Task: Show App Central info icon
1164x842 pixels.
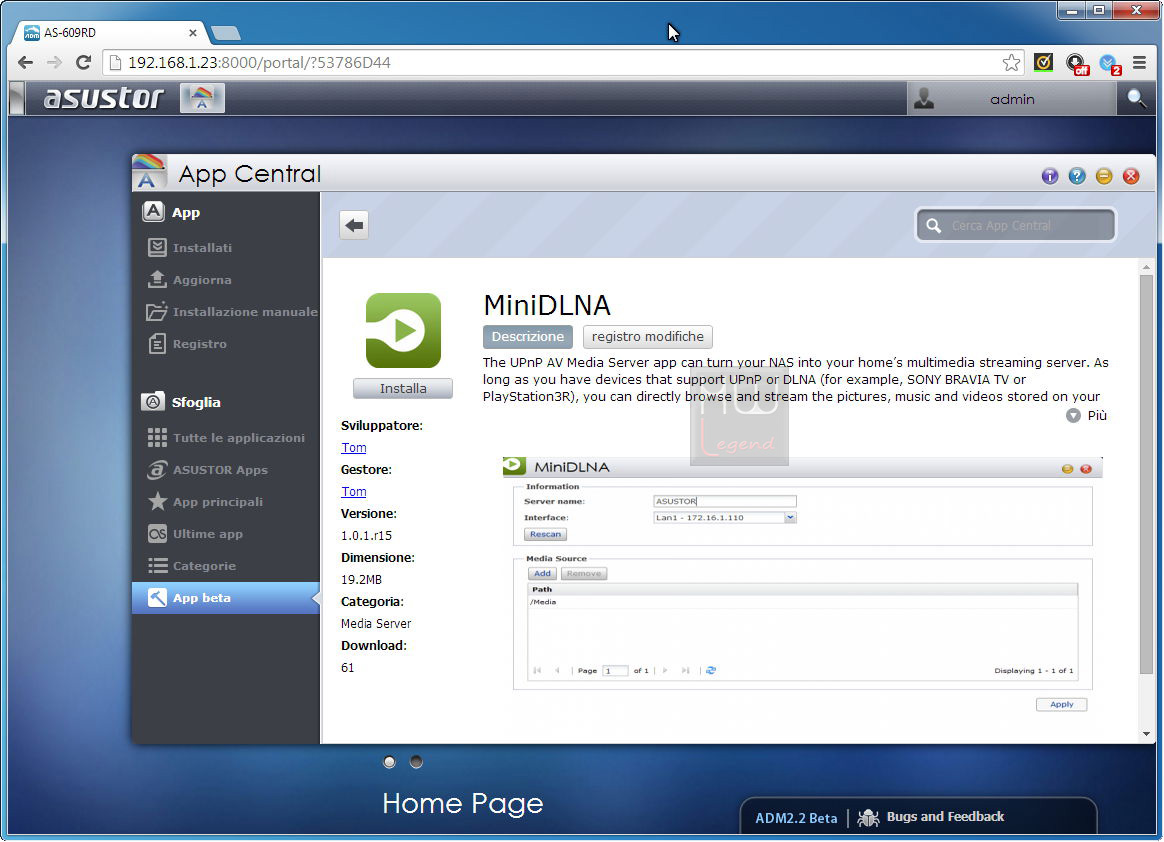Action: pos(1050,176)
